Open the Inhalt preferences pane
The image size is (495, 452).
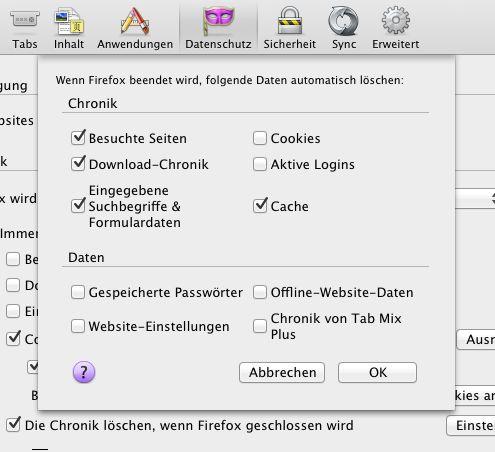click(69, 29)
